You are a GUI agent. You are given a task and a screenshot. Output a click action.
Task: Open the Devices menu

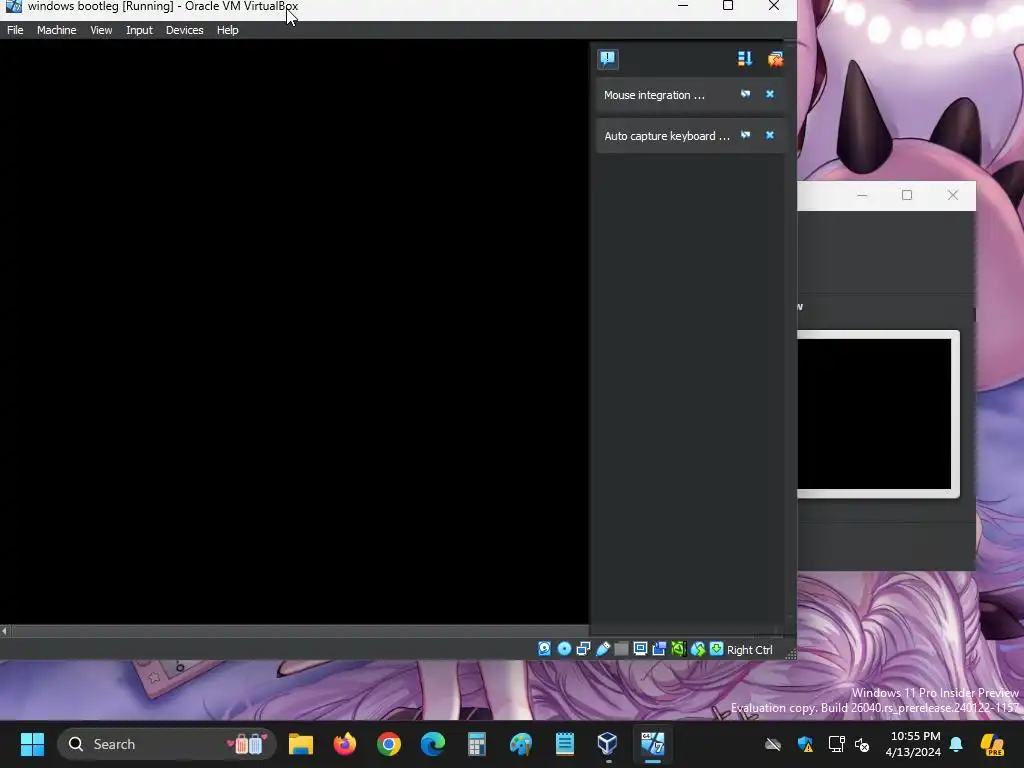point(184,30)
